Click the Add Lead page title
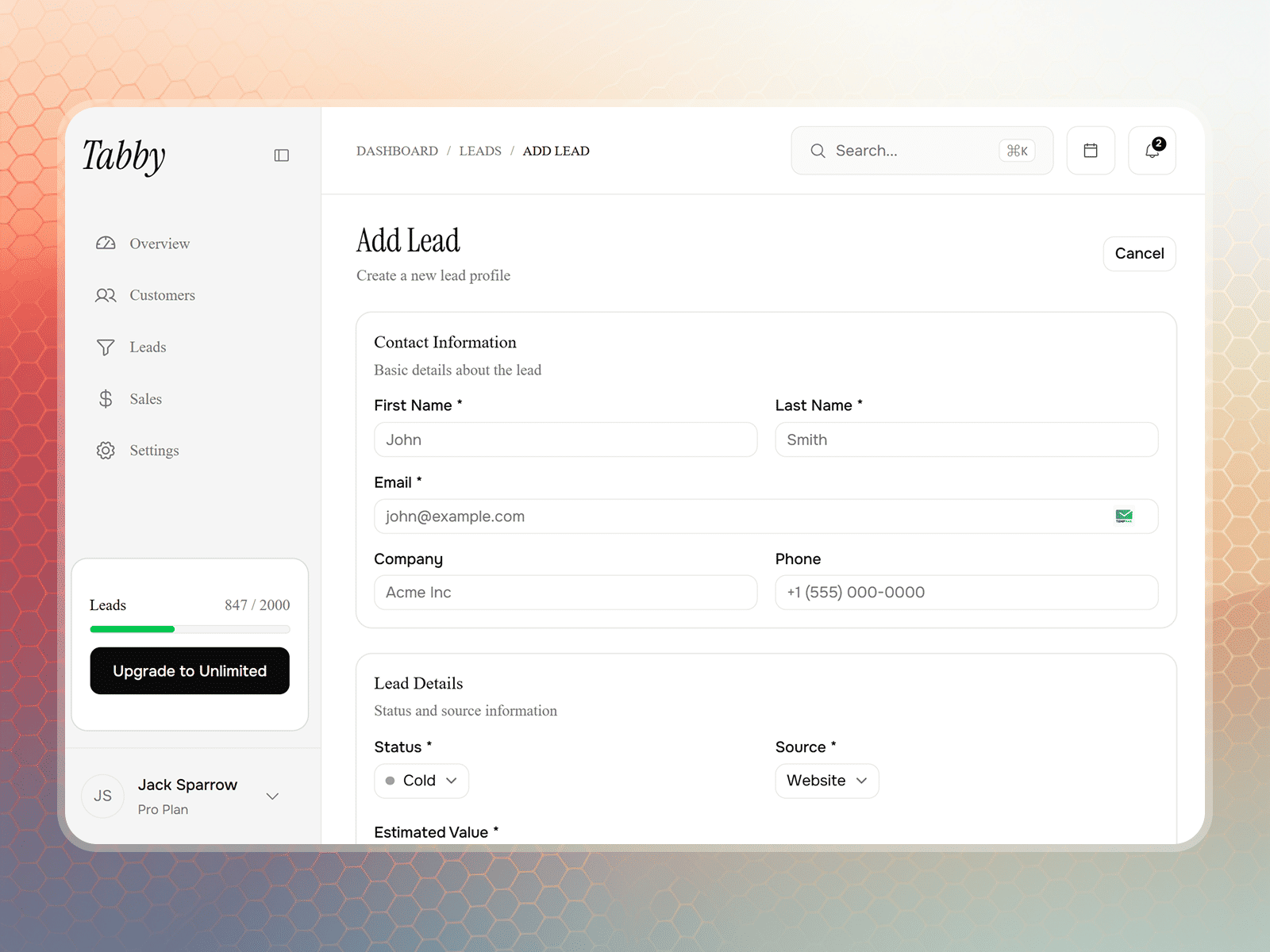 [x=408, y=240]
